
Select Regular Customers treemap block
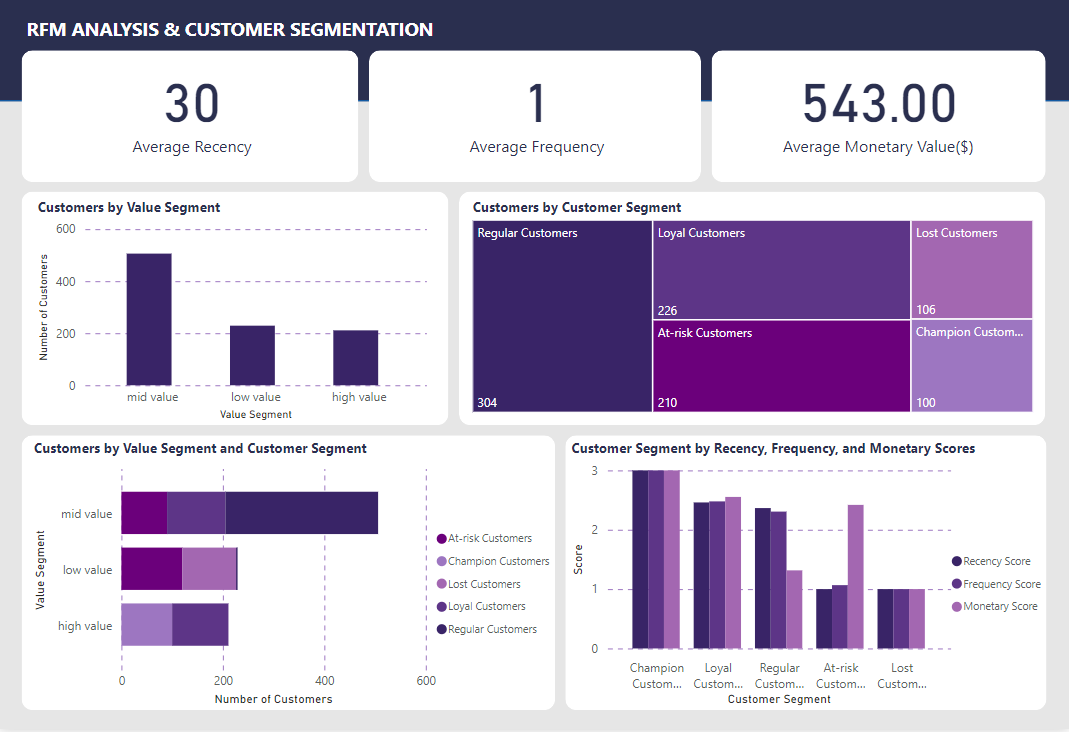tap(560, 315)
